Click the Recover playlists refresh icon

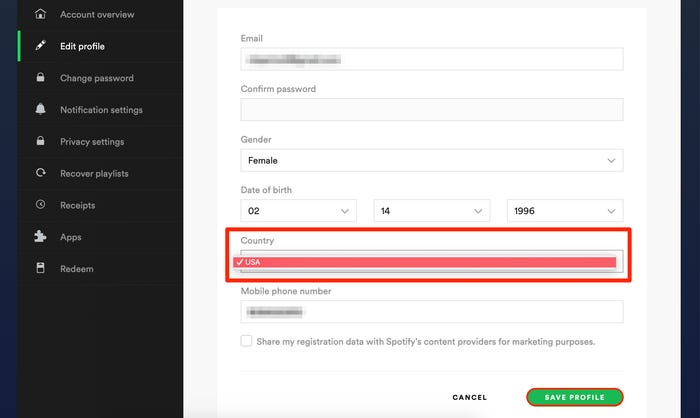pyautogui.click(x=40, y=173)
